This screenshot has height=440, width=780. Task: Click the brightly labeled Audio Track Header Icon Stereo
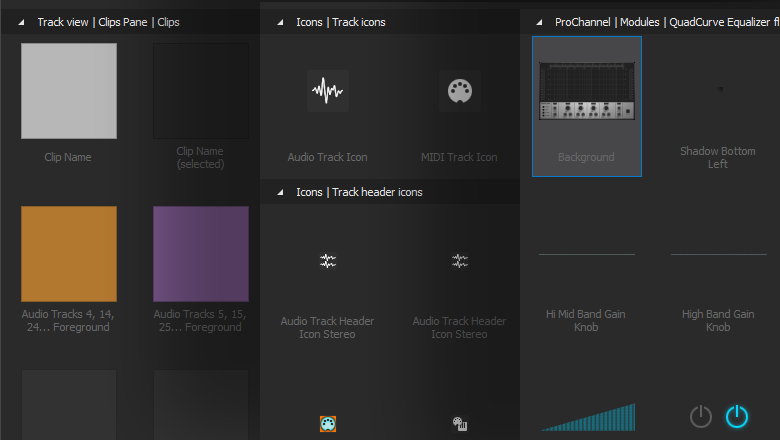click(x=327, y=262)
